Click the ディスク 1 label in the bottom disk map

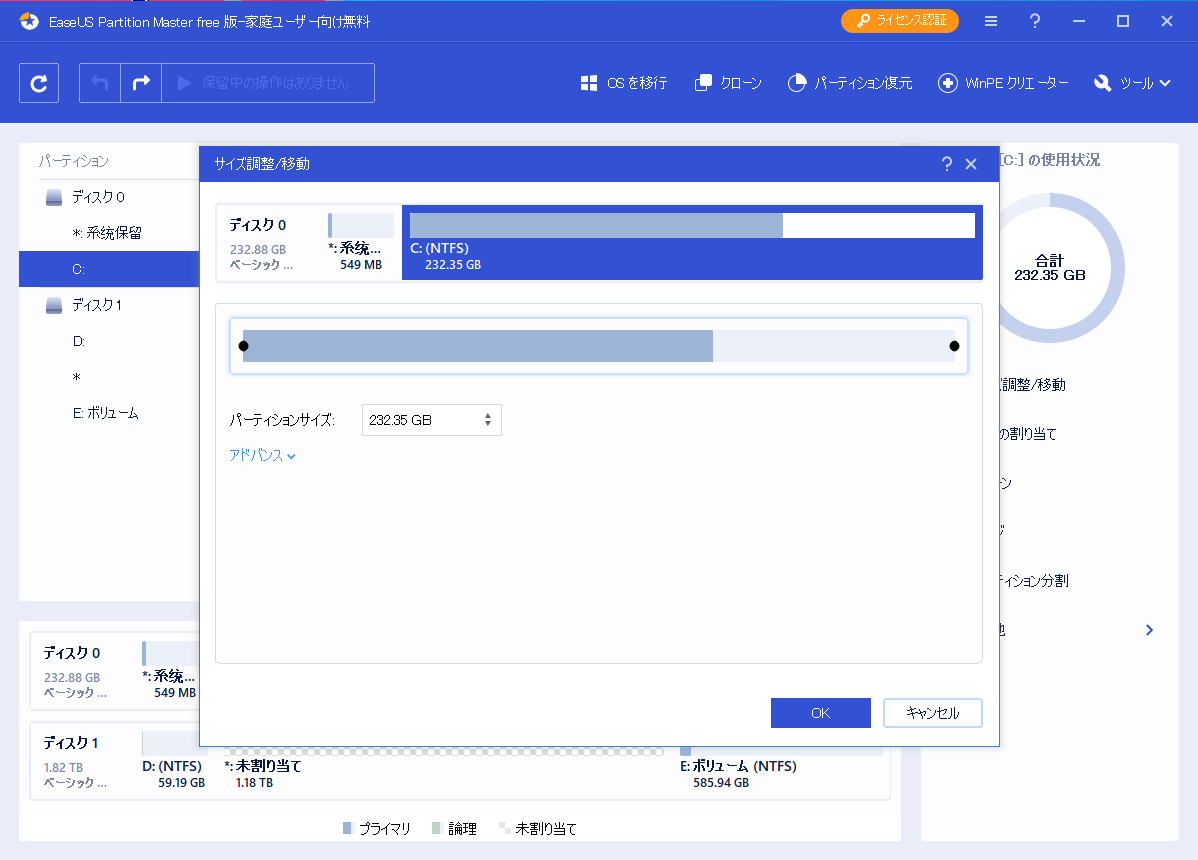(71, 743)
